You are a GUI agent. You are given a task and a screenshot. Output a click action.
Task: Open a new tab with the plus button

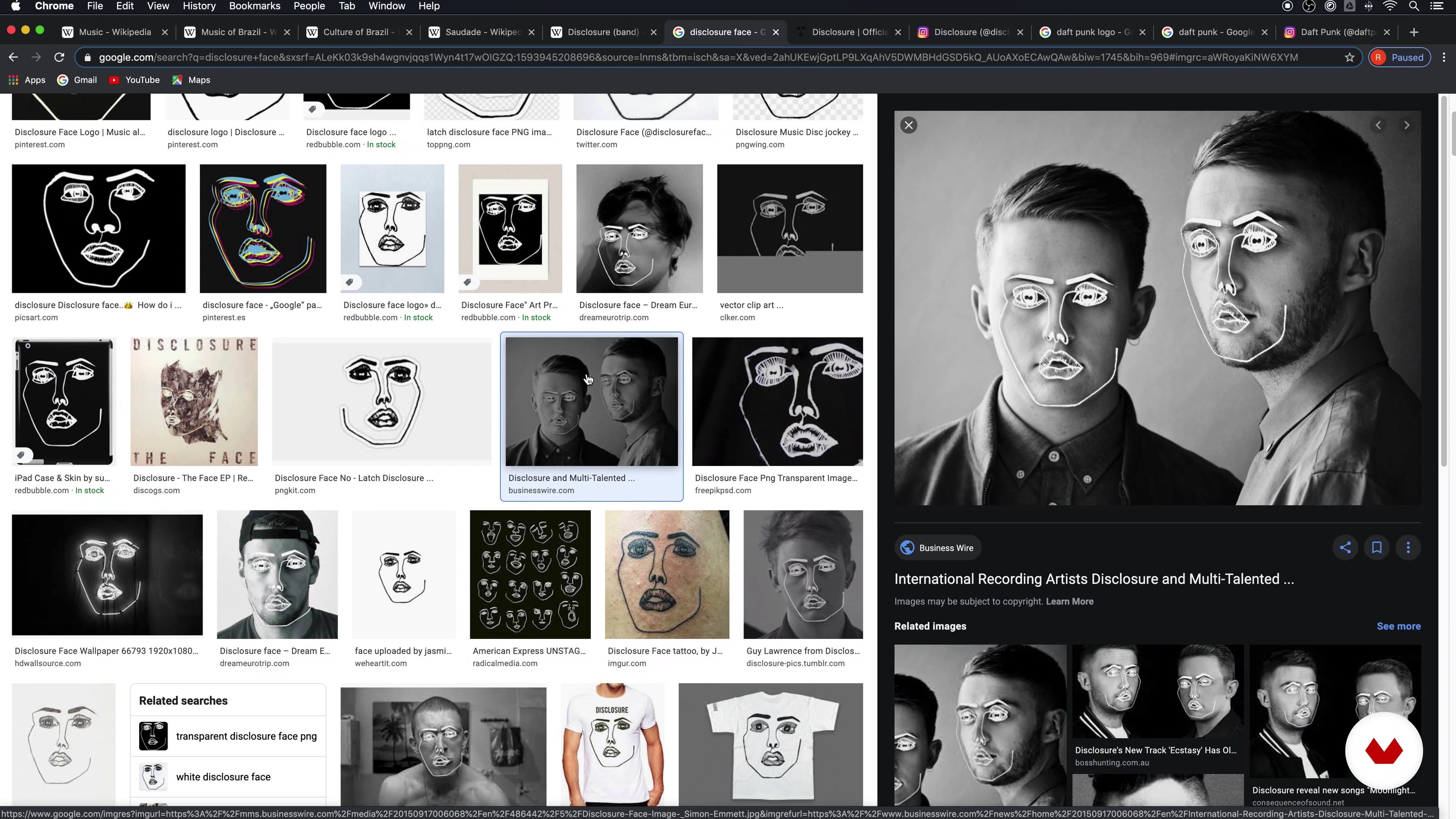tap(1414, 32)
